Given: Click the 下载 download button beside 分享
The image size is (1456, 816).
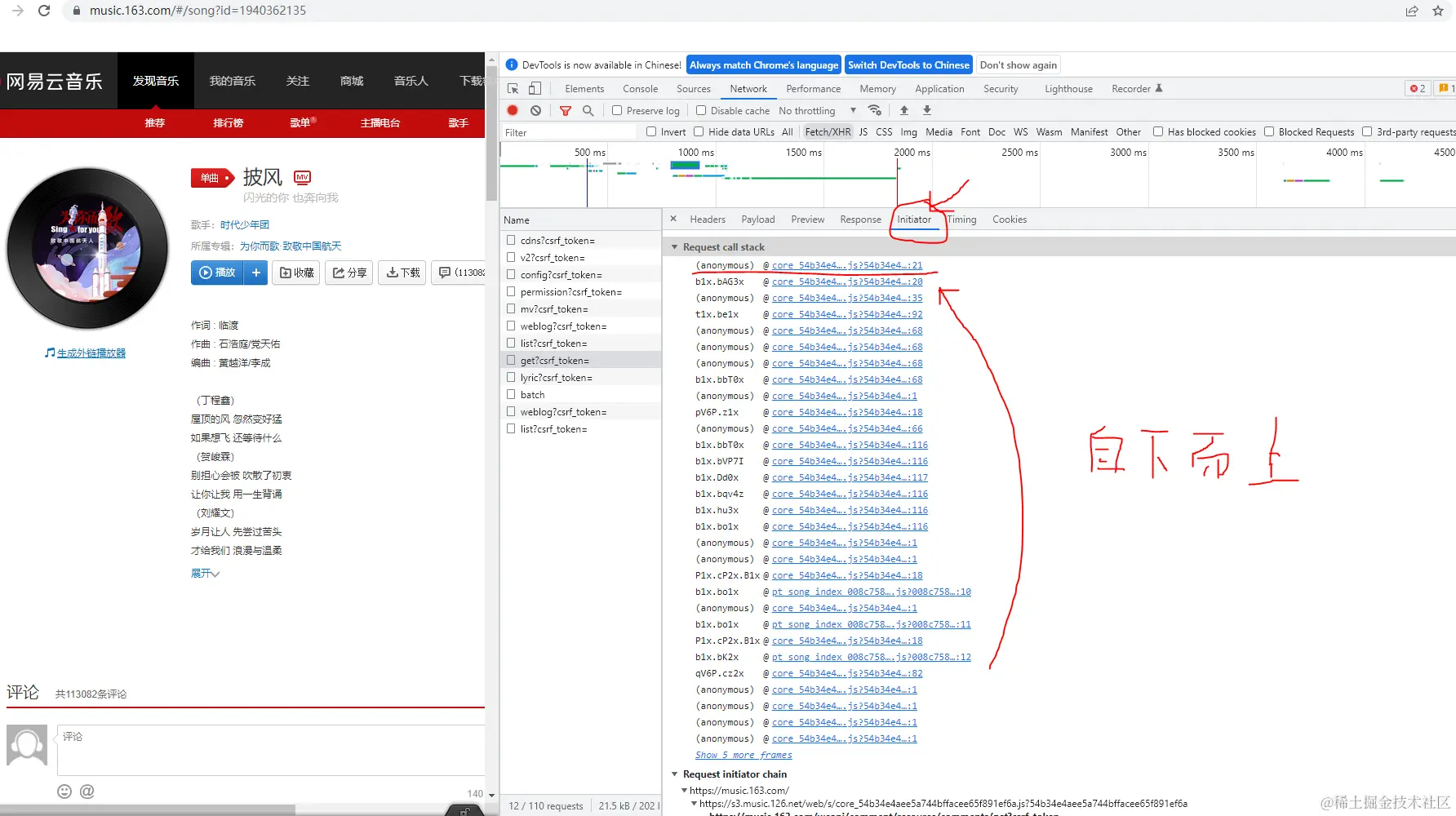Looking at the screenshot, I should click(403, 273).
